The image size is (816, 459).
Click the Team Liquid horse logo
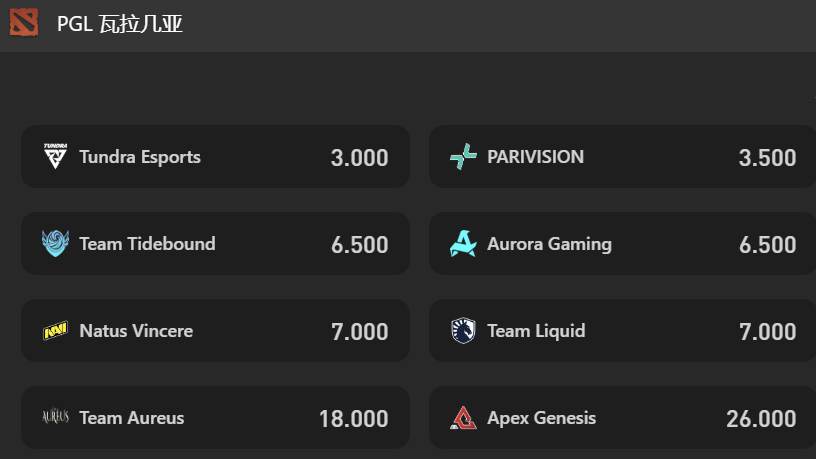click(x=463, y=331)
